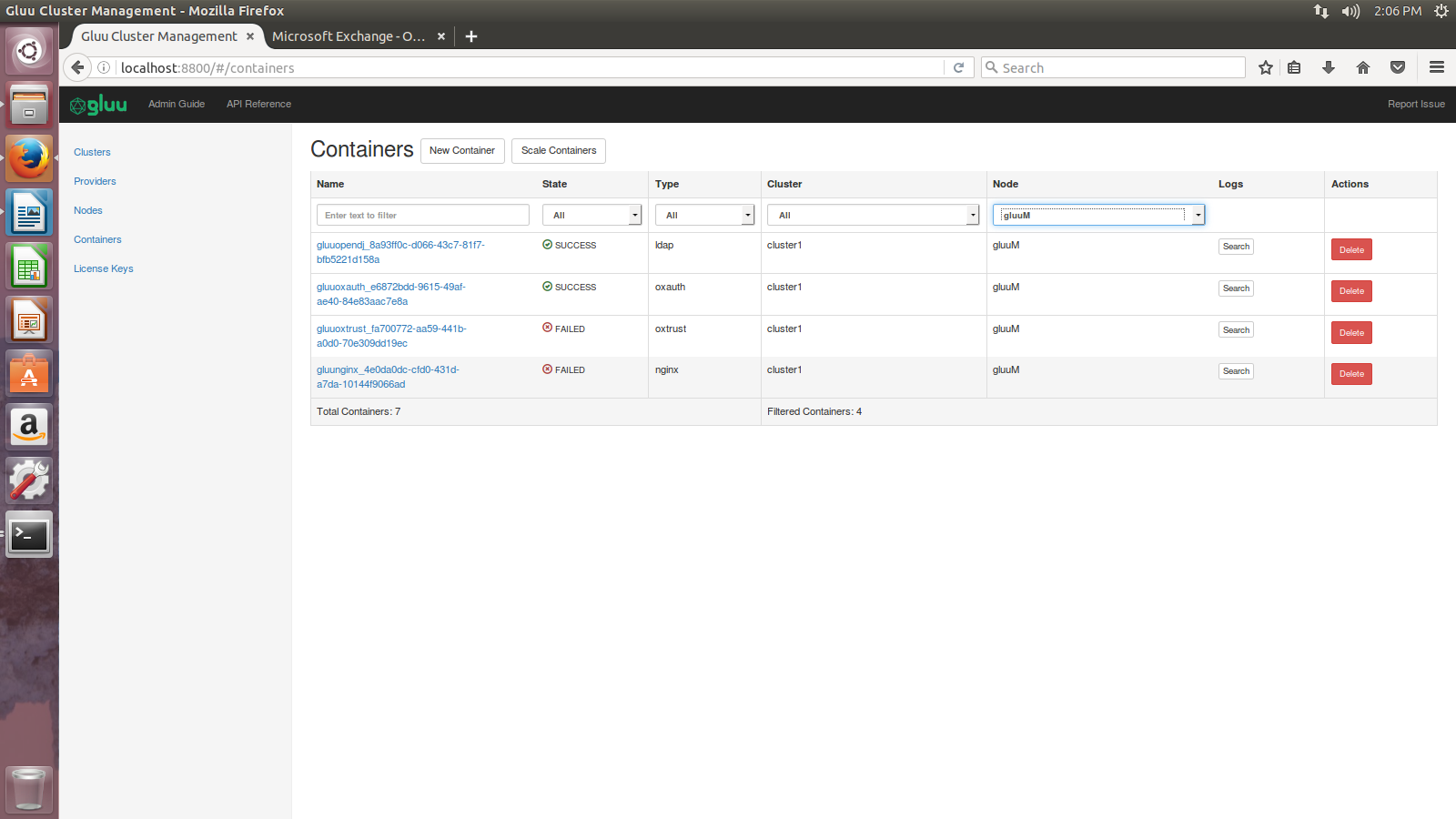Delete the gluunginx container

[x=1351, y=374]
